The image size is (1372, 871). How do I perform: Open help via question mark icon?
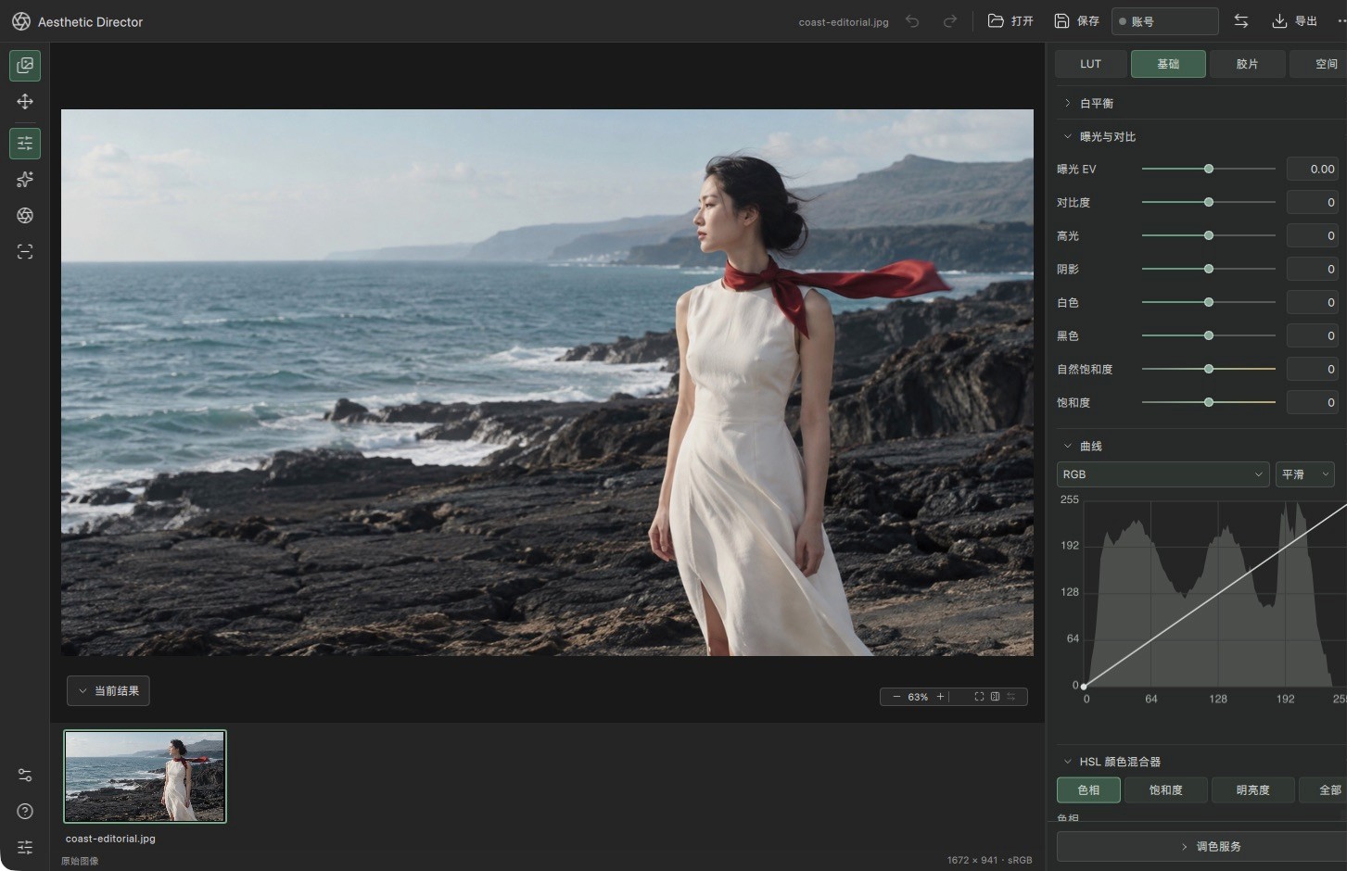[x=25, y=812]
